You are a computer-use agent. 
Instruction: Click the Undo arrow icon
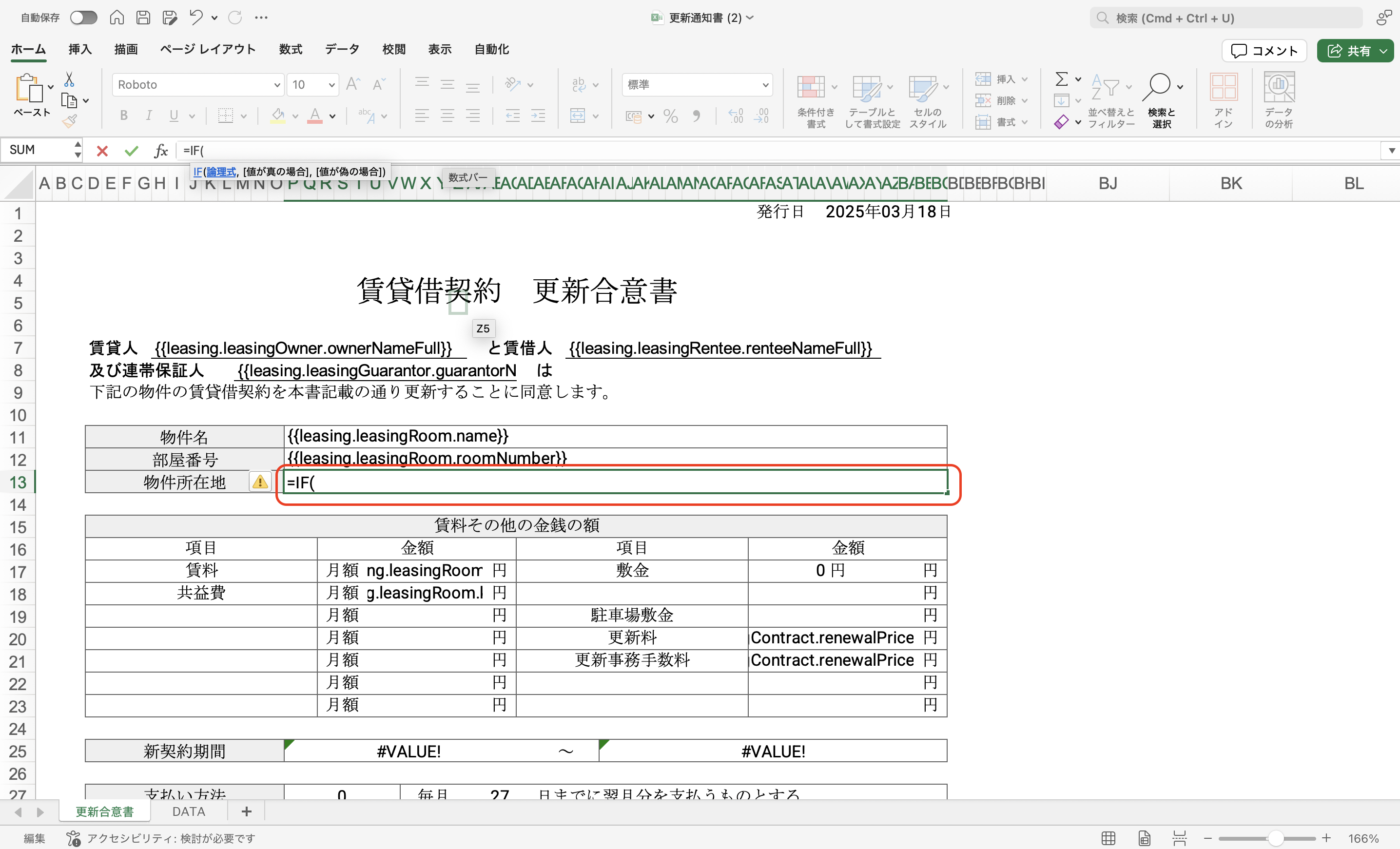pyautogui.click(x=196, y=18)
